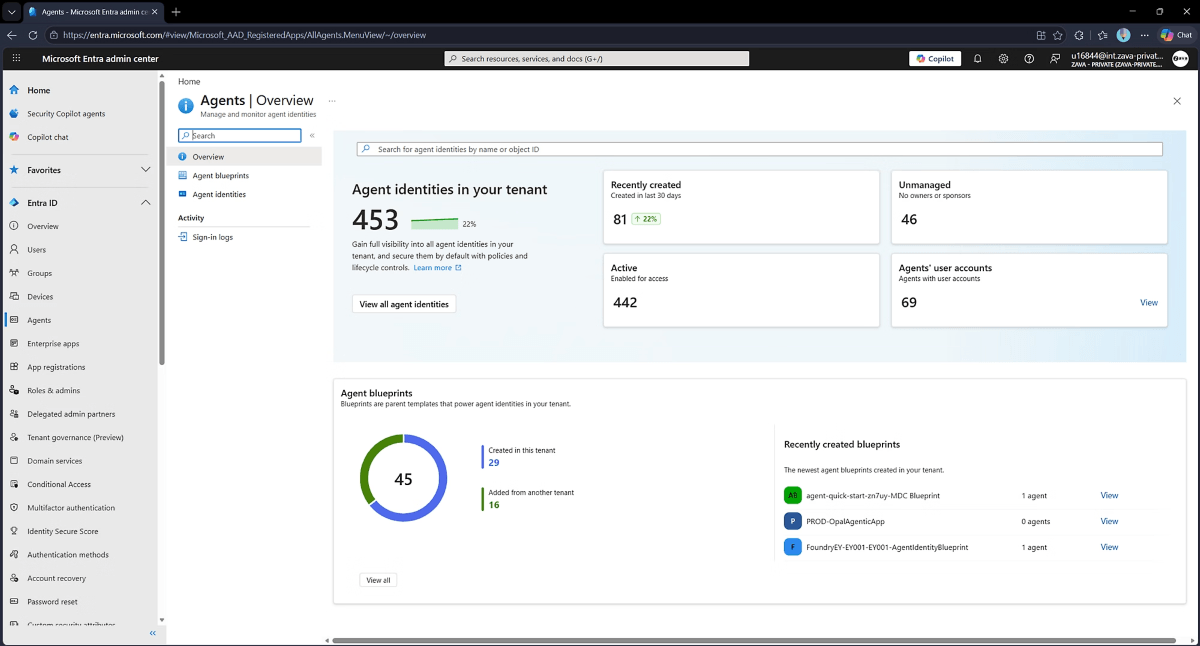Screen dimensions: 1200x646
Task: Click View all blueprints button
Action: [378, 580]
